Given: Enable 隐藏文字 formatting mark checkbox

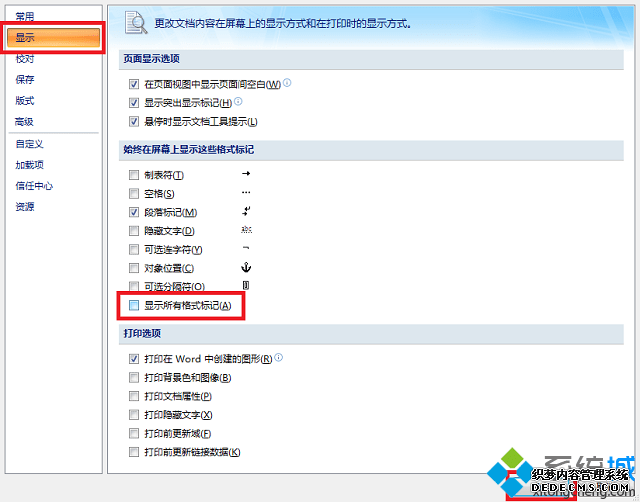Looking at the screenshot, I should [x=134, y=231].
